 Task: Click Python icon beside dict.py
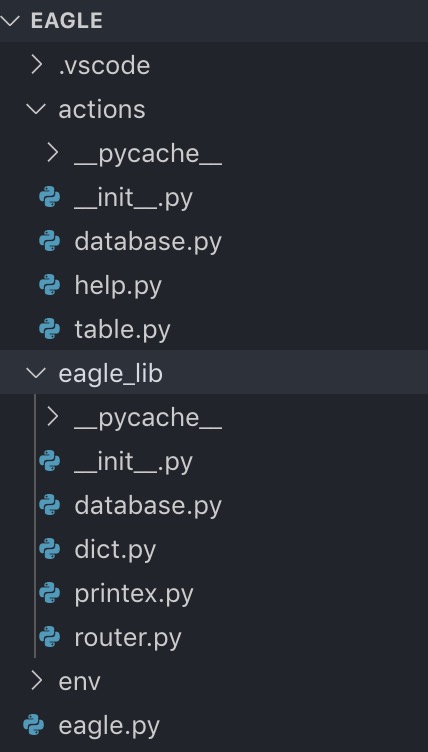click(x=49, y=550)
